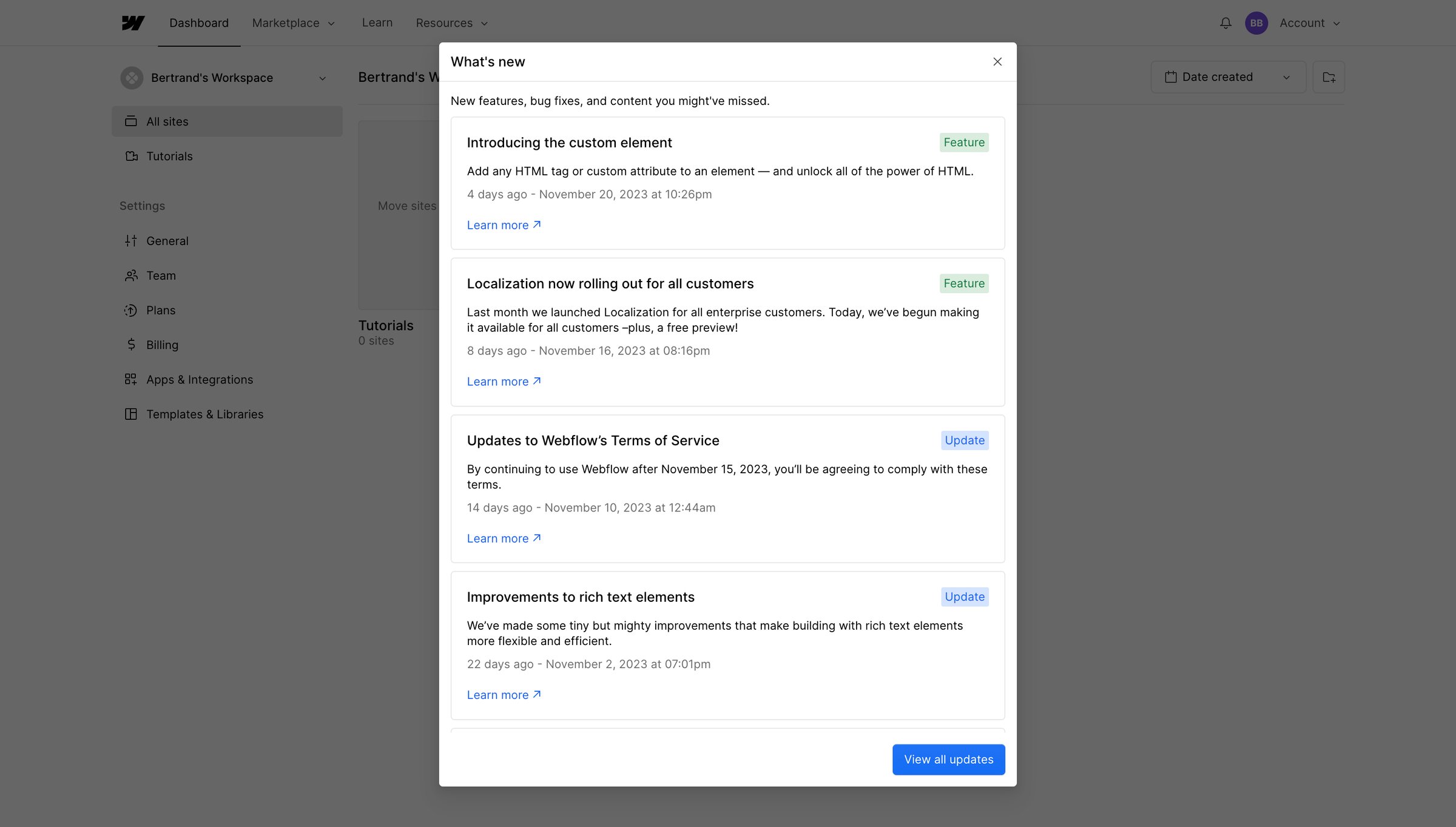This screenshot has height=827, width=1456.
Task: Click 'Localization now rolling out for all customers' title
Action: pyautogui.click(x=610, y=283)
